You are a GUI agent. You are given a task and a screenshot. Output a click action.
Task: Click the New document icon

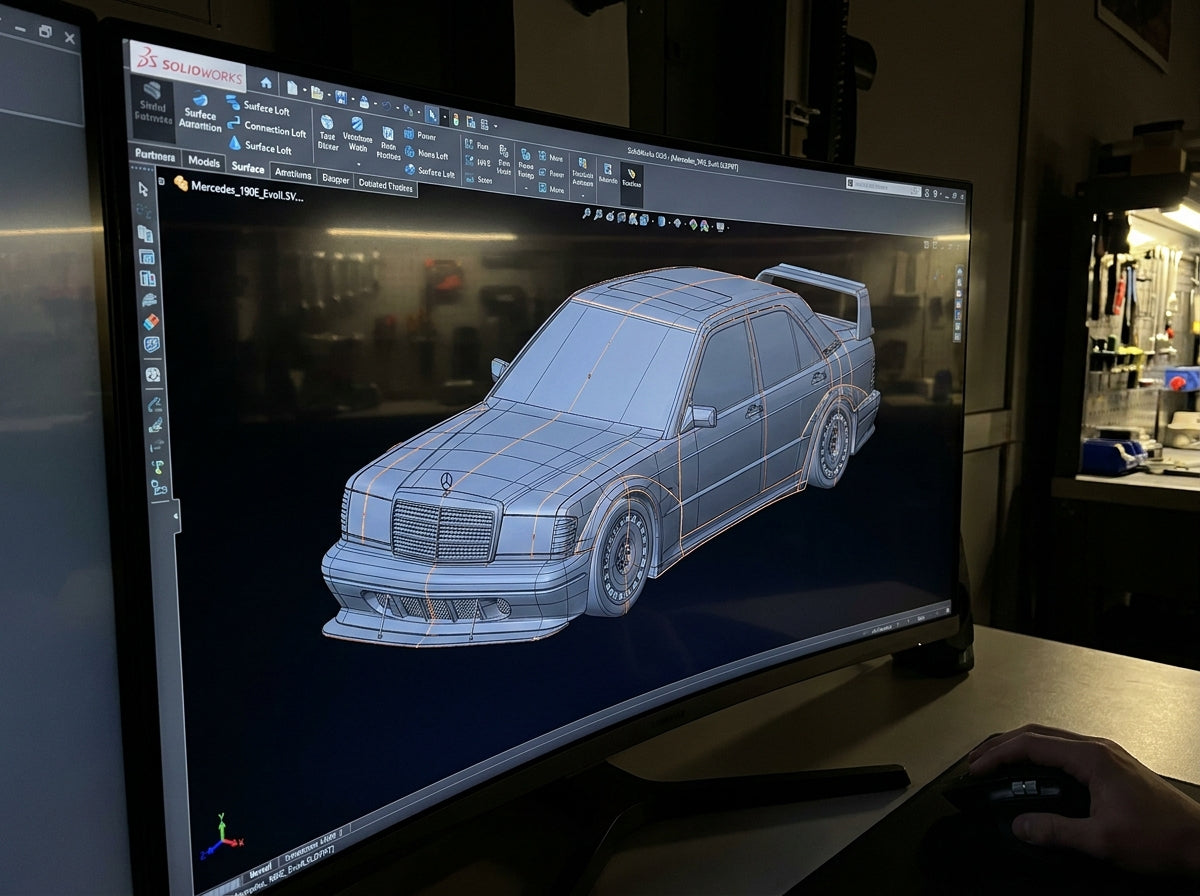tap(292, 87)
